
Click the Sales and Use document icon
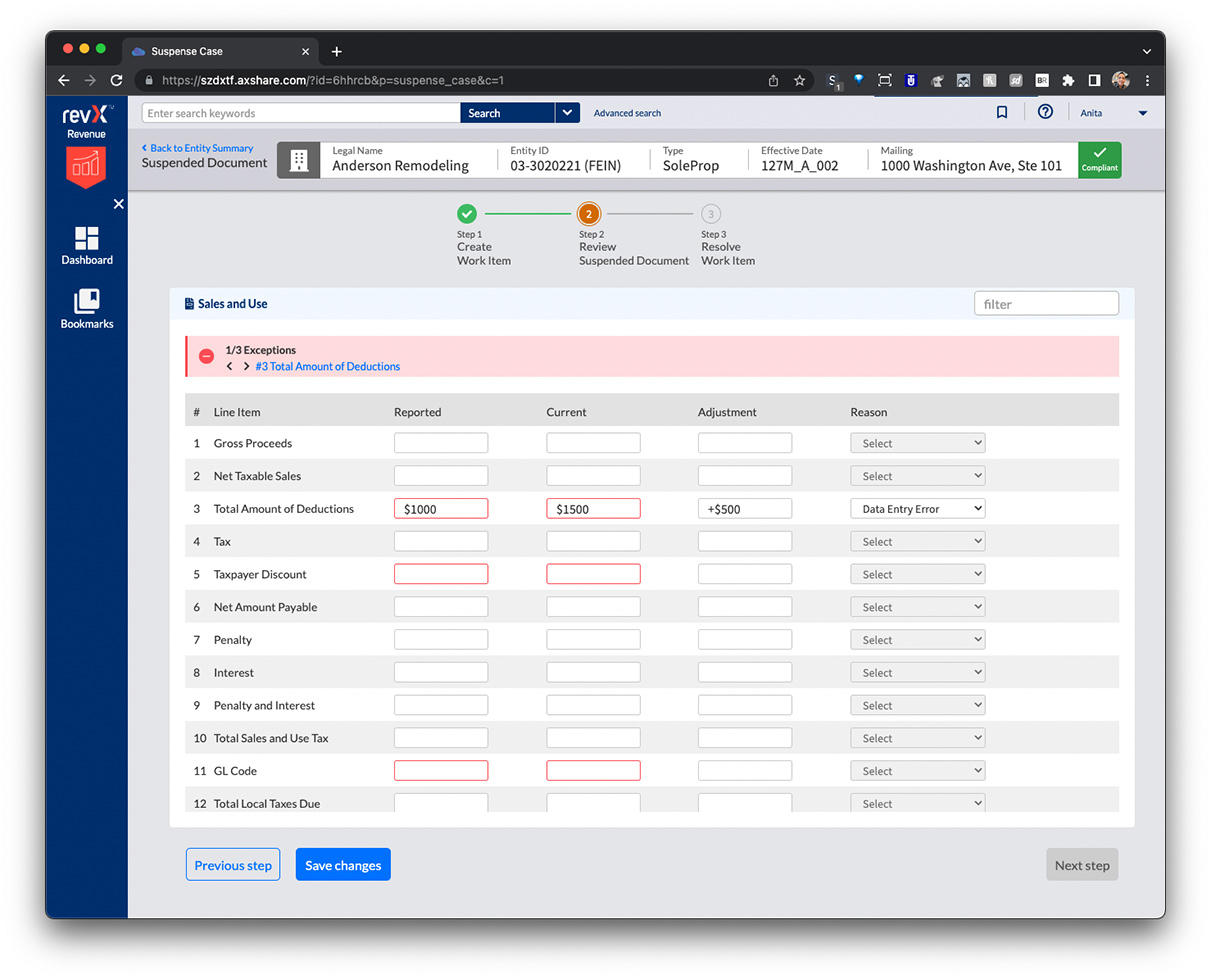click(189, 304)
